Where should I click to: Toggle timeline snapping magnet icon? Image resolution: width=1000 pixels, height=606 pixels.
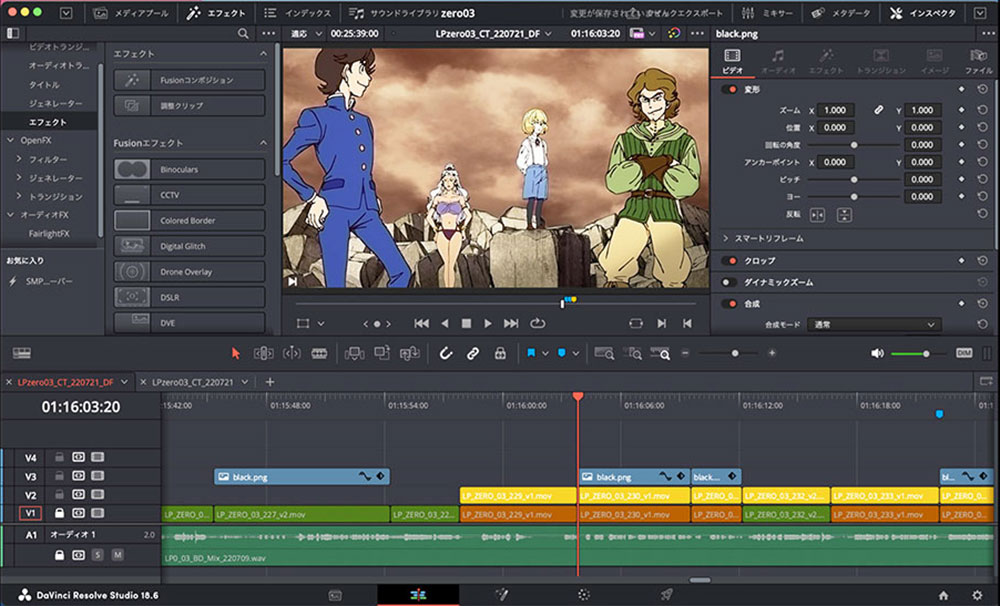coord(447,353)
